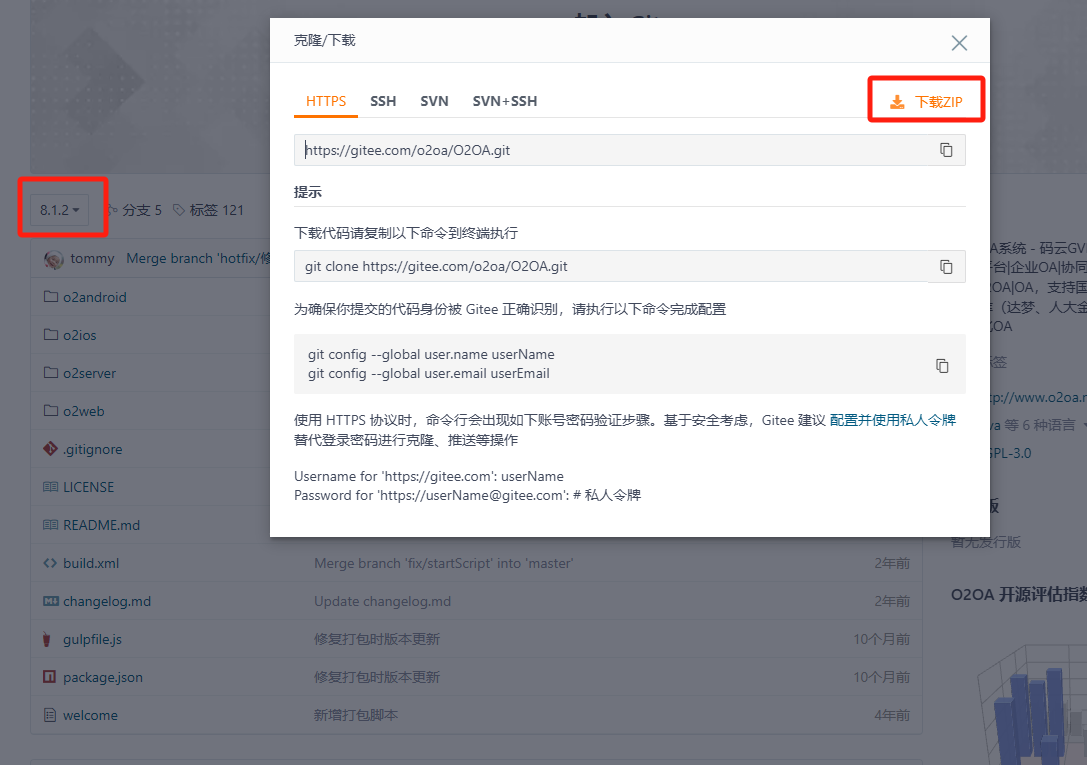Open the Update changelog.md commit
The height and width of the screenshot is (765, 1087).
(382, 601)
